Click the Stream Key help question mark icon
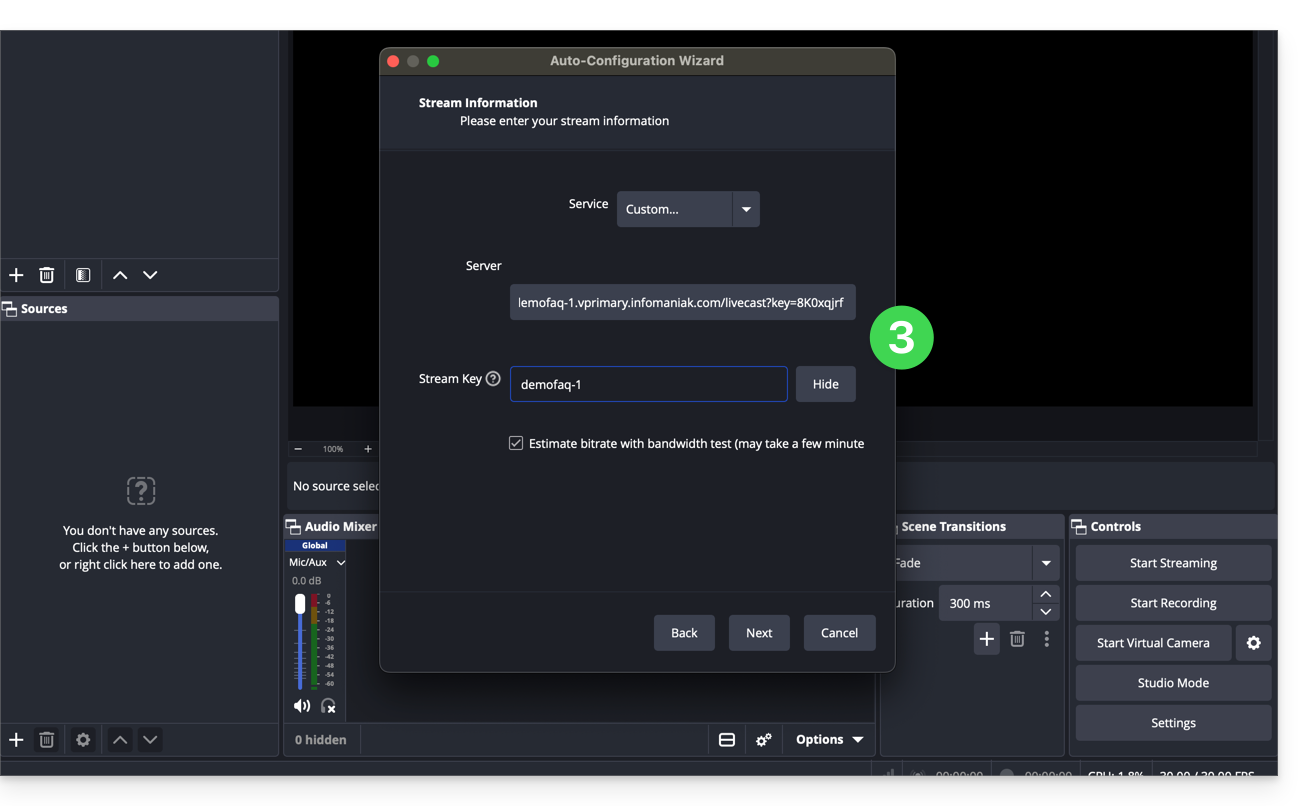 pos(493,379)
